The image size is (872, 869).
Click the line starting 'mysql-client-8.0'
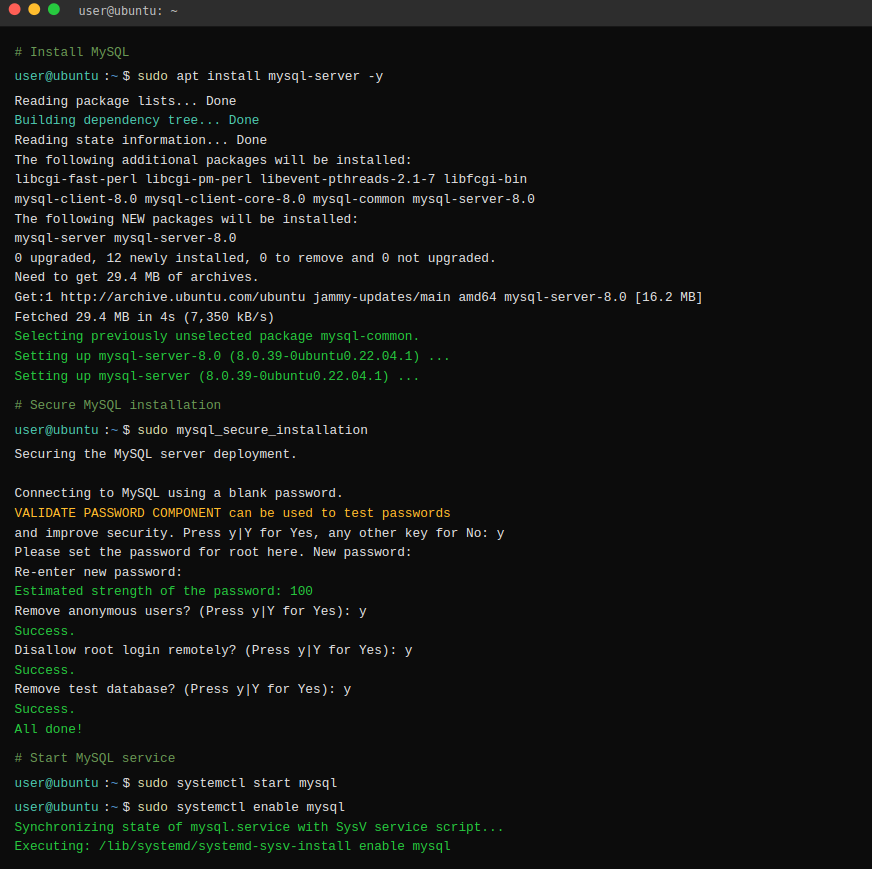[275, 199]
